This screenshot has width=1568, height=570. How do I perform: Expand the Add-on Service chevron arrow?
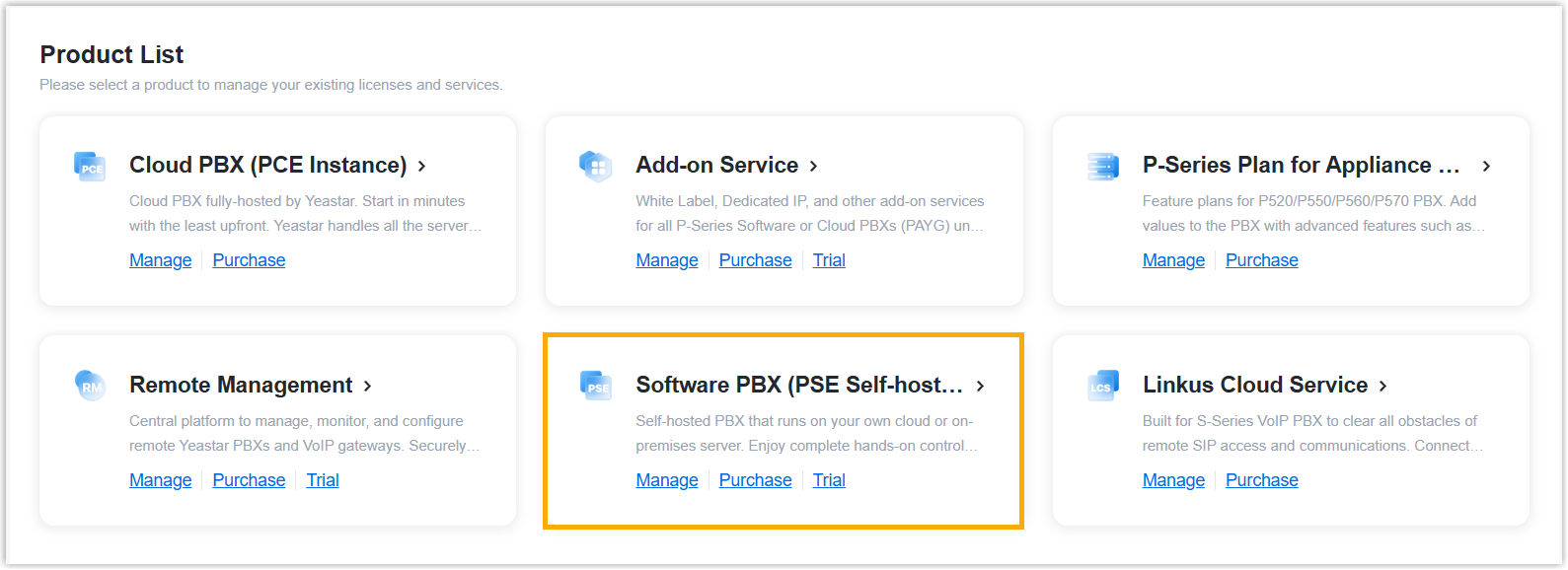coord(814,167)
